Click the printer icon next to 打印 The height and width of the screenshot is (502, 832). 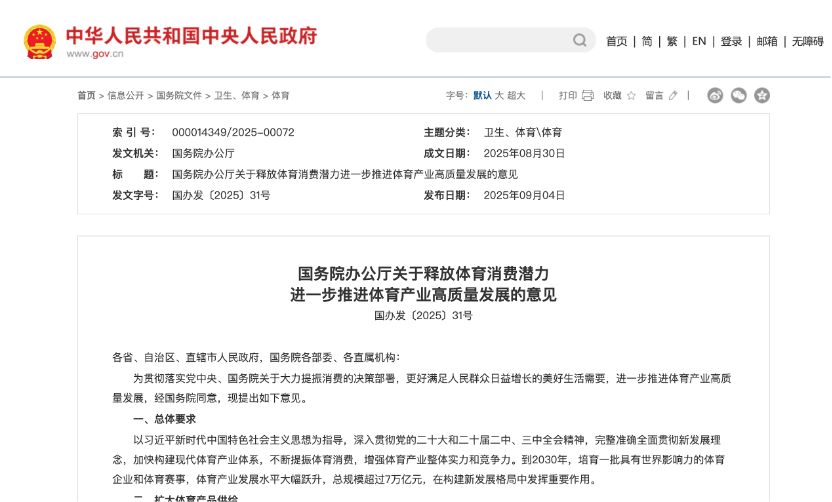pos(588,96)
